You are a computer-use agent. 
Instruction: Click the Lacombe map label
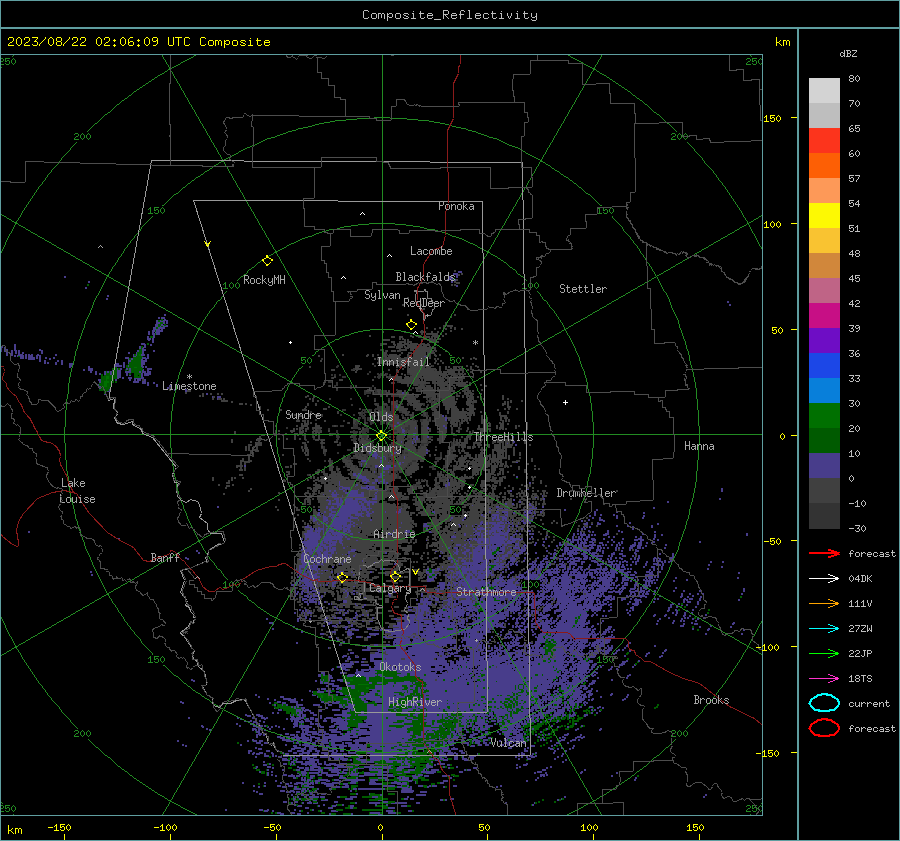coord(431,251)
